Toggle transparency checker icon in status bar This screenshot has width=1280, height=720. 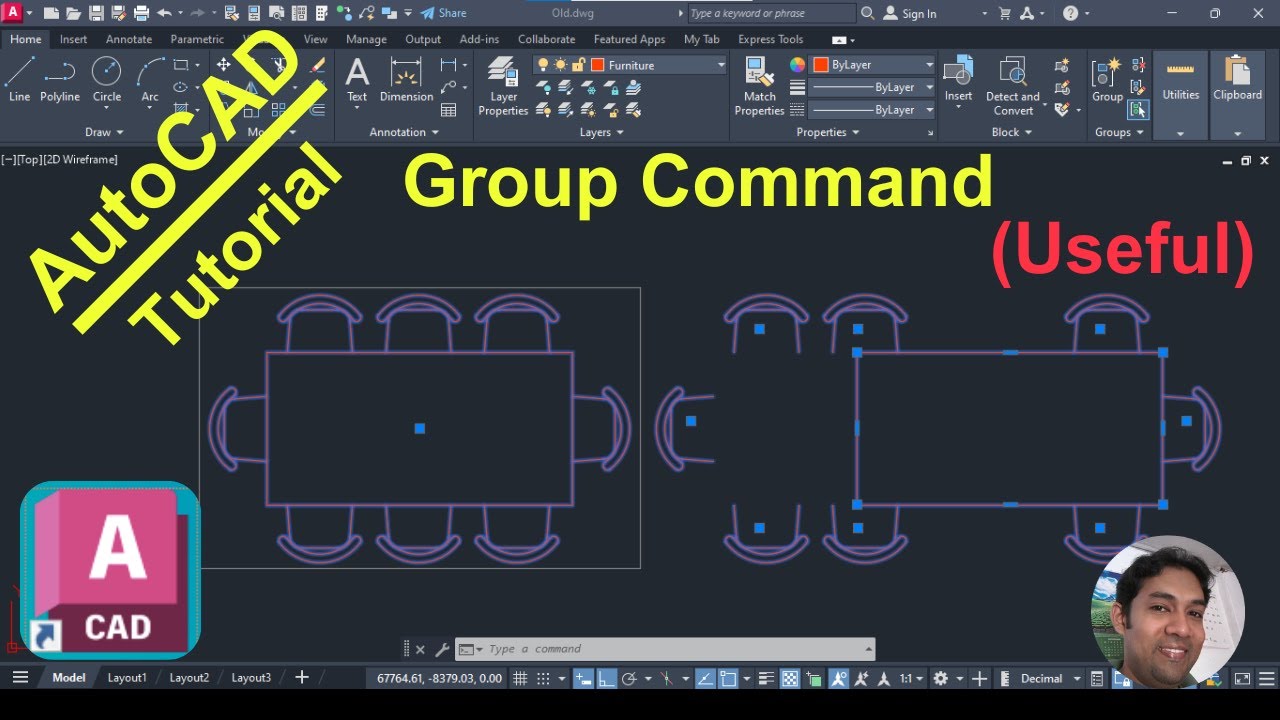click(x=790, y=678)
